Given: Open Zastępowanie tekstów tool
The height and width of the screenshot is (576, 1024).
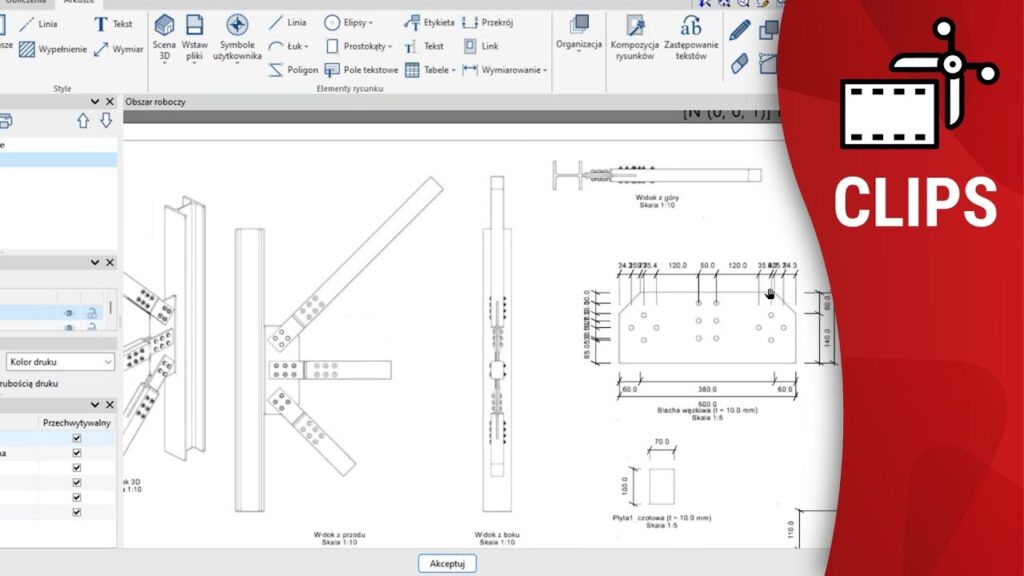Looking at the screenshot, I should click(x=691, y=38).
